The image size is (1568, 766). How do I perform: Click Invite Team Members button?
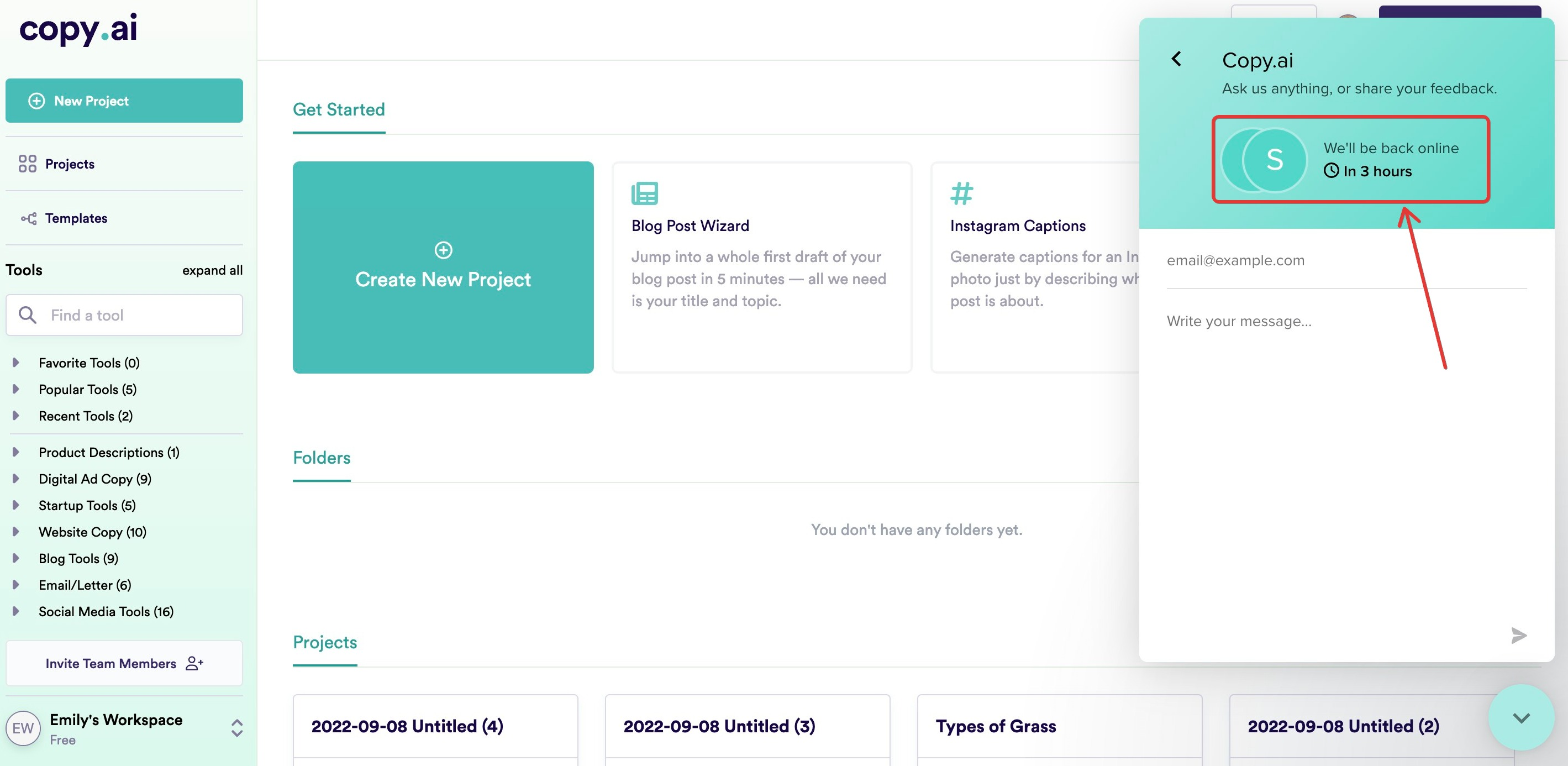pyautogui.click(x=124, y=663)
